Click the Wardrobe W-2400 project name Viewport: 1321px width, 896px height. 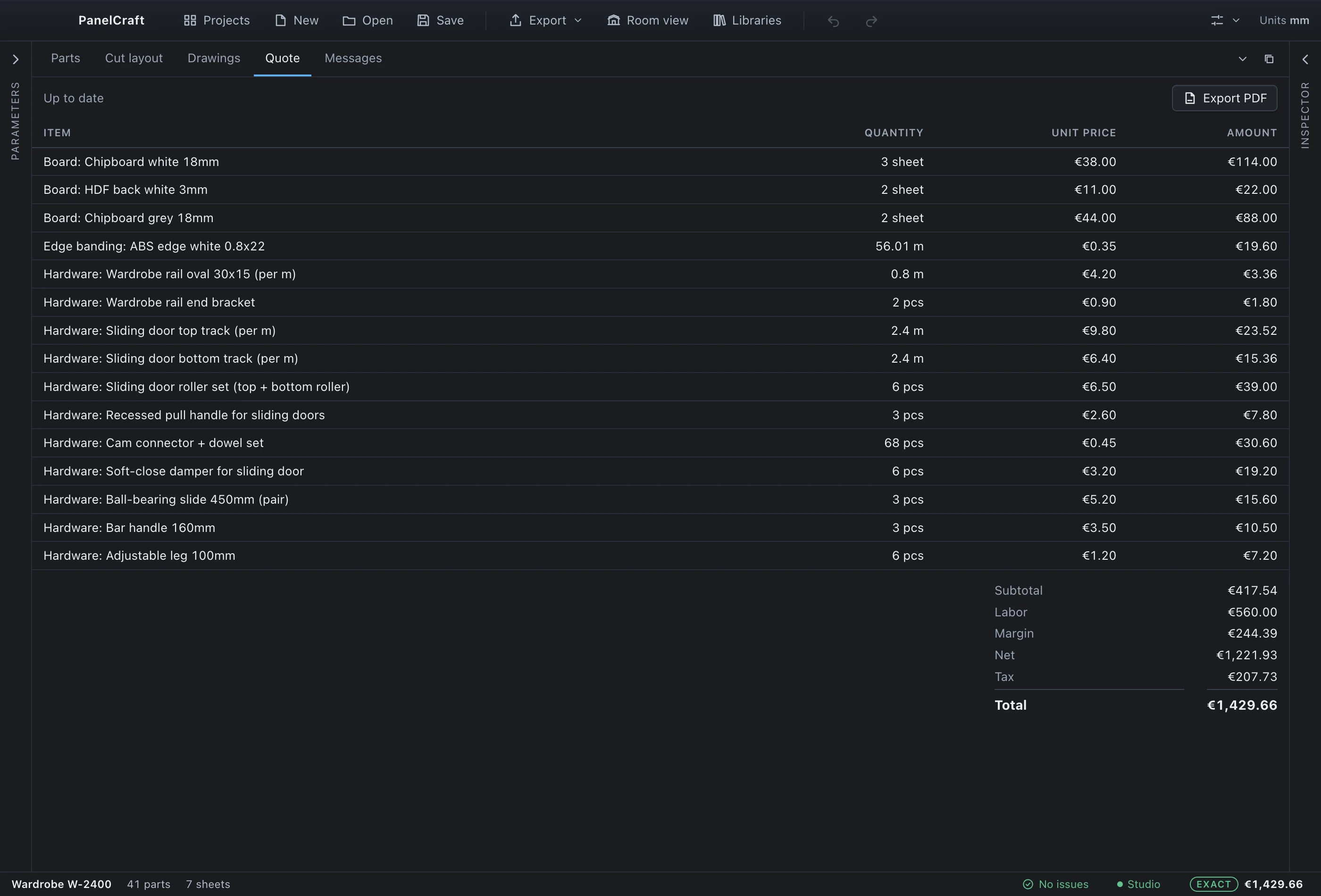tap(61, 884)
